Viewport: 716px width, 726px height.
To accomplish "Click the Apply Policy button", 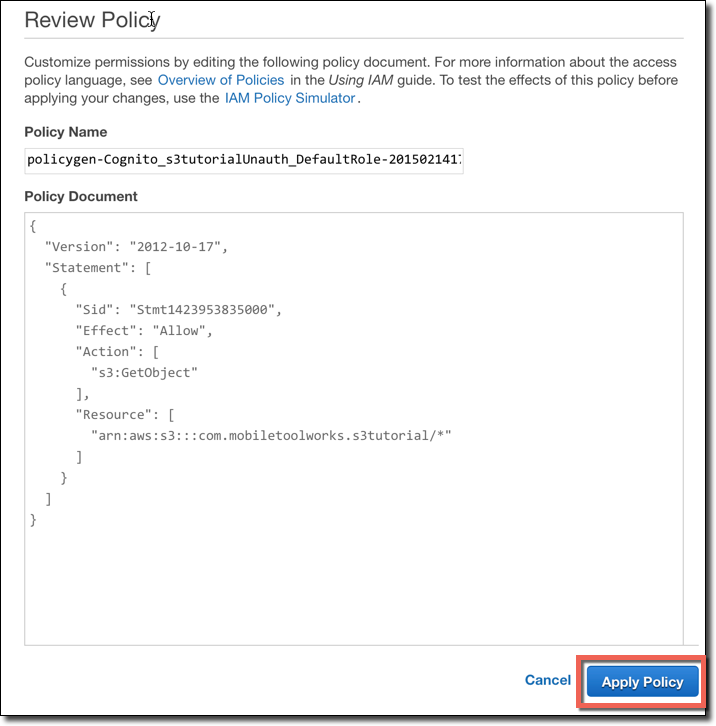I will pyautogui.click(x=642, y=681).
